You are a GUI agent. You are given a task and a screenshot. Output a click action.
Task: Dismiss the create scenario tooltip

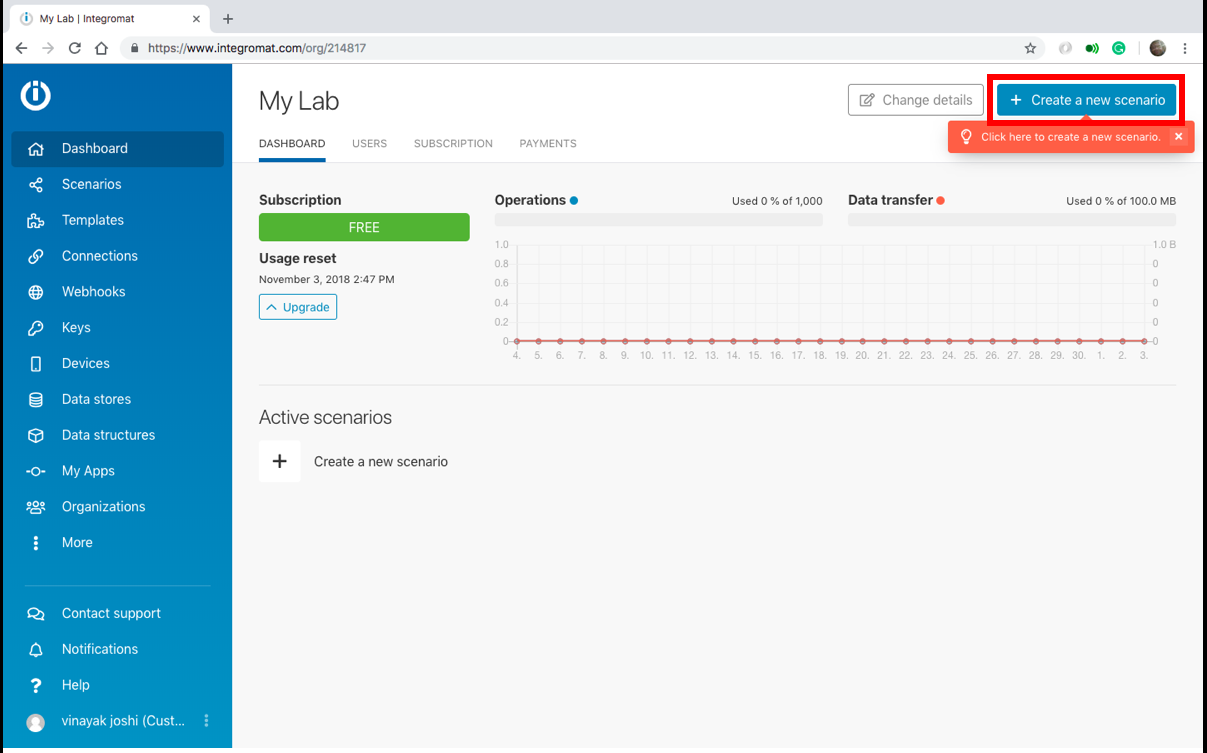[x=1178, y=137]
